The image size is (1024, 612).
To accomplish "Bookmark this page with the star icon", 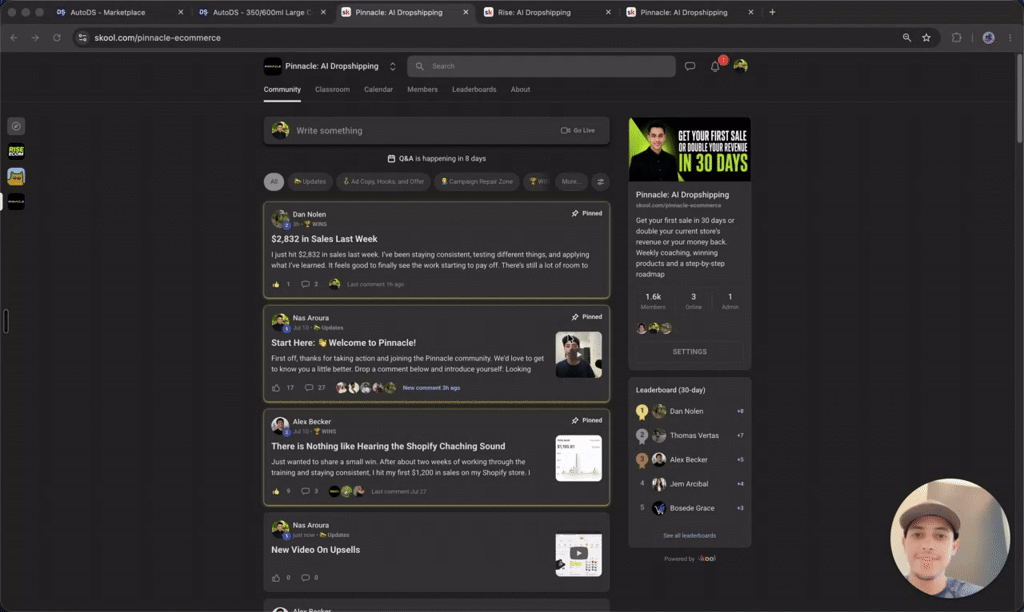I will pyautogui.click(x=926, y=38).
